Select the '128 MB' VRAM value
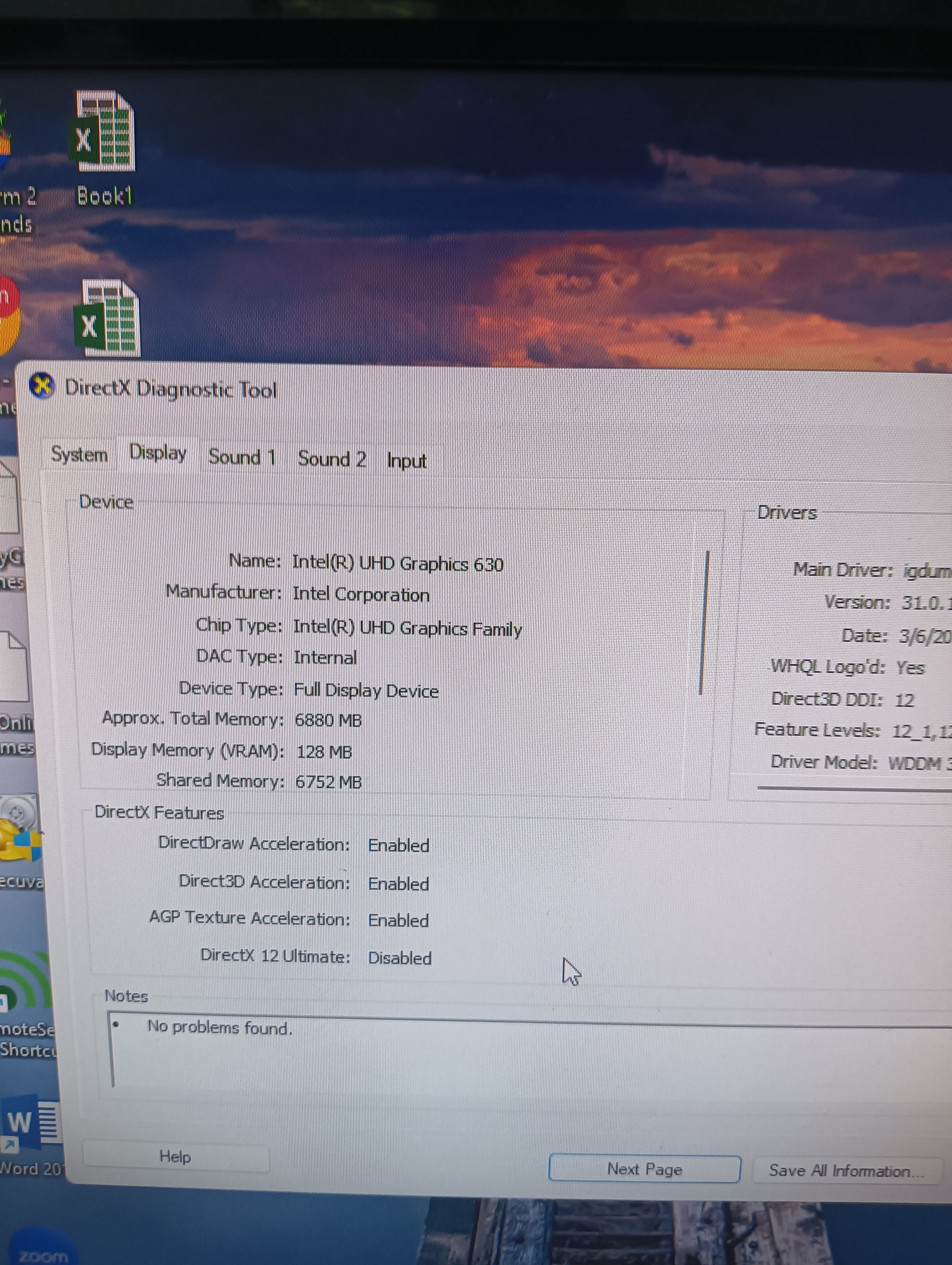Viewport: 952px width, 1265px height. click(x=324, y=752)
